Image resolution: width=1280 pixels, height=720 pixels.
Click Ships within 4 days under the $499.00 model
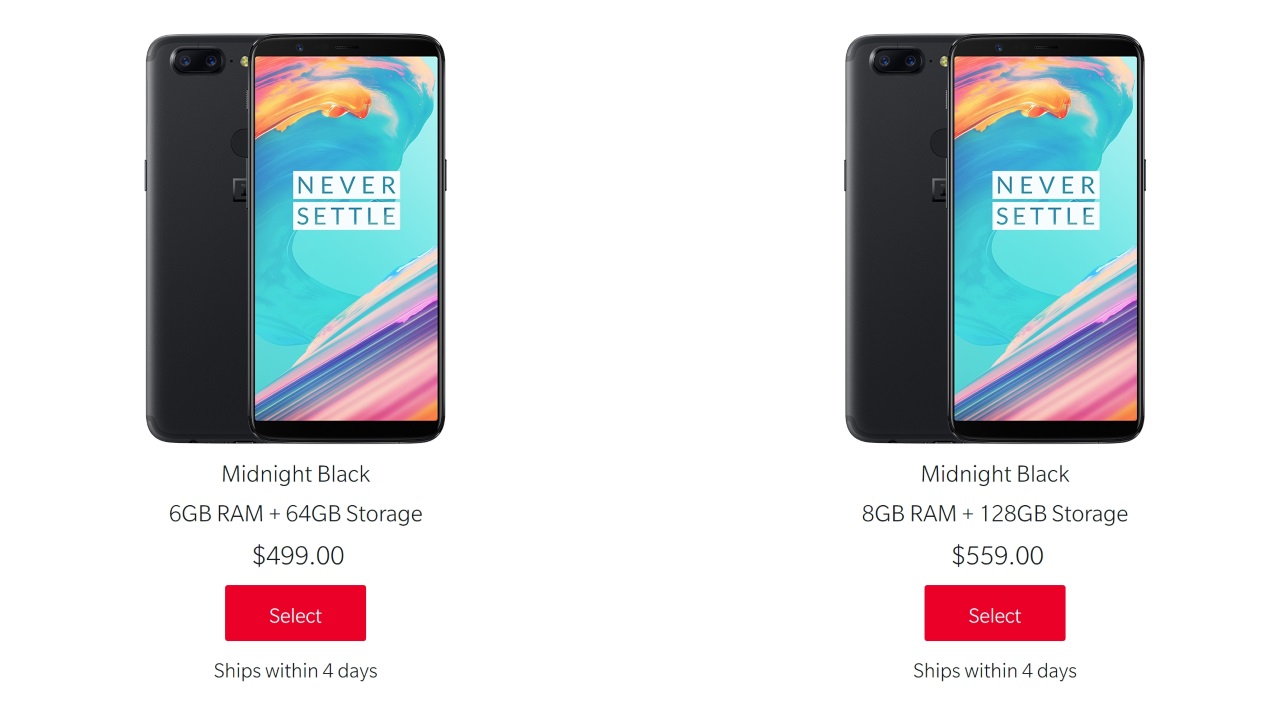(295, 670)
